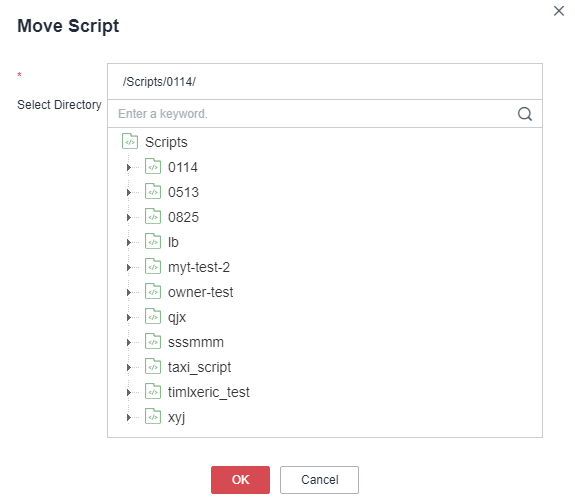Expand the owner-test folder arrow
Image resolution: width=575 pixels, height=500 pixels.
pos(128,292)
